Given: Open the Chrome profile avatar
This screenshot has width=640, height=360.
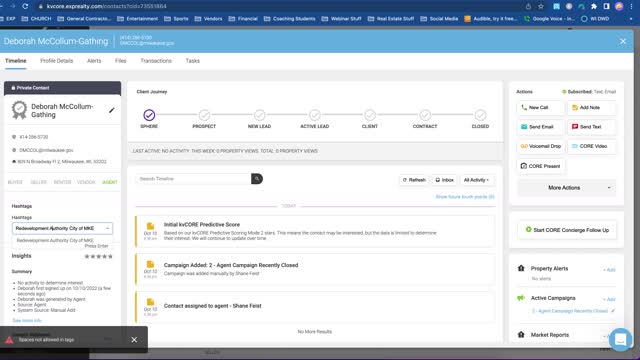Looking at the screenshot, I should (619, 6).
